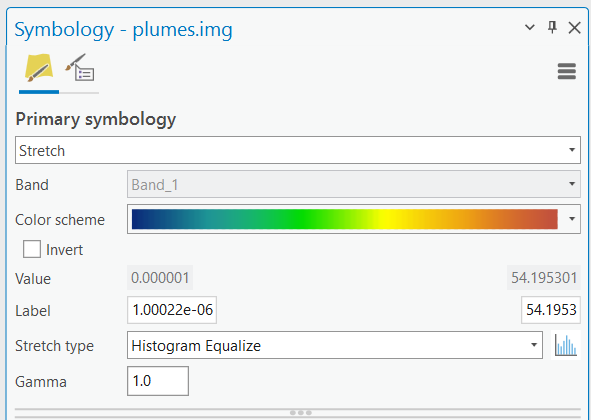Screen dimensions: 591x420
Task: Edit the minimum label 1.00022e-06 field
Action: point(172,310)
